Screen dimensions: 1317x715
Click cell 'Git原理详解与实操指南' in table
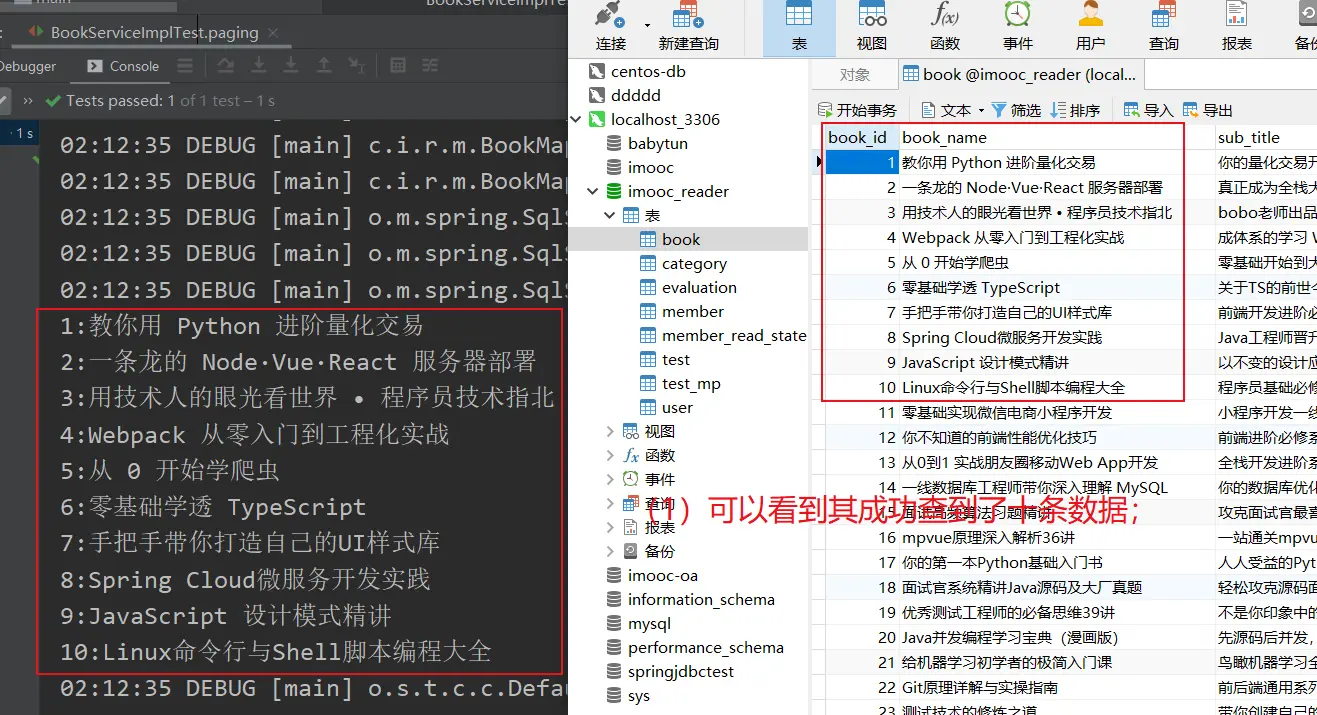click(x=1055, y=687)
